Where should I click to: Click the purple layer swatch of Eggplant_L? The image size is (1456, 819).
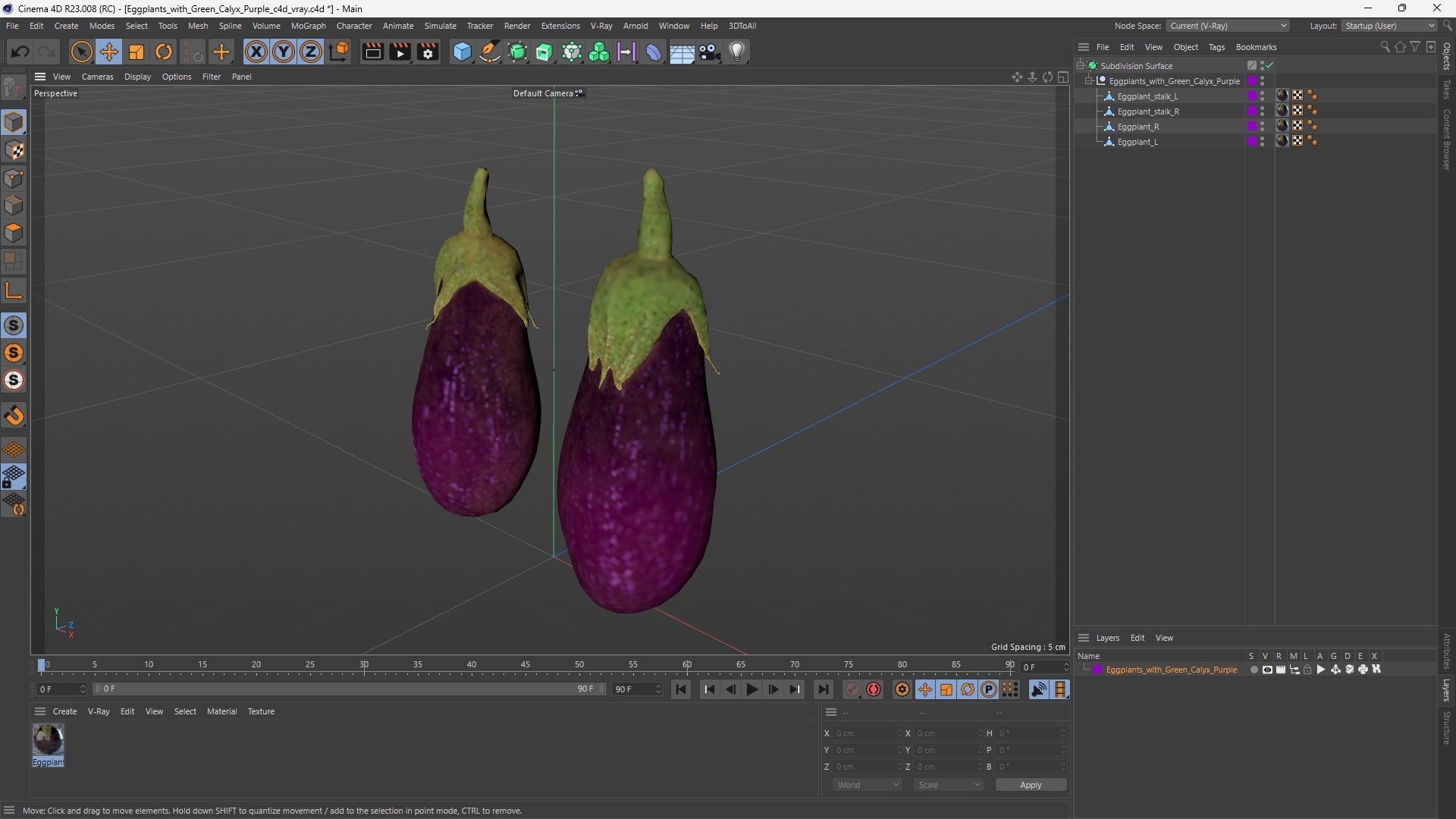pyautogui.click(x=1252, y=142)
